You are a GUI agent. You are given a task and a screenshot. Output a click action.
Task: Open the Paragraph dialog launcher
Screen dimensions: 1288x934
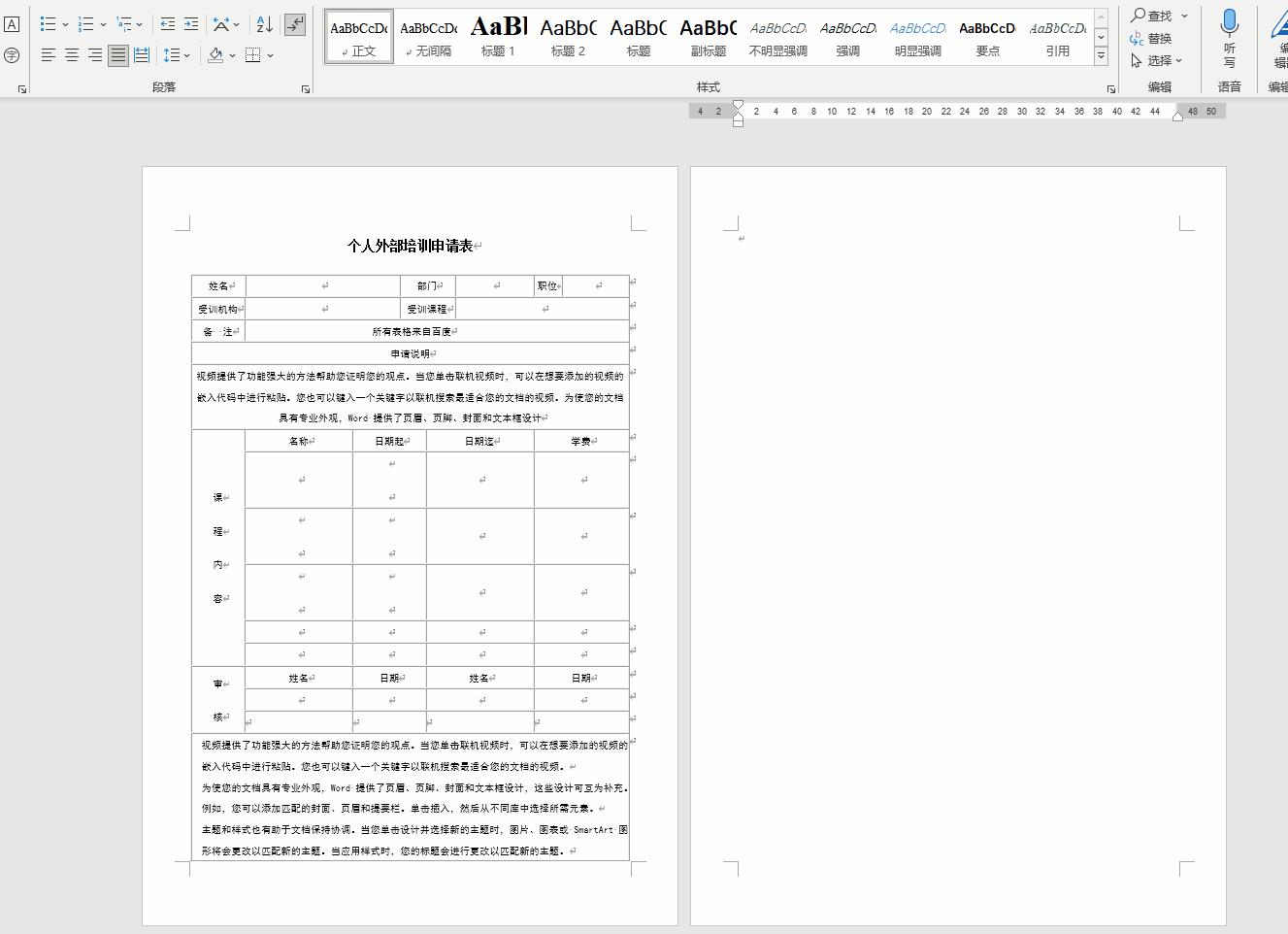point(307,88)
